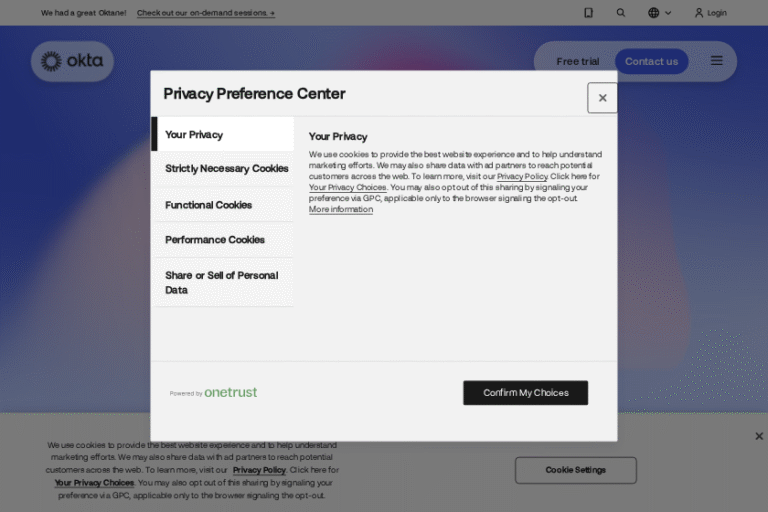Click the OneTrust logo
The height and width of the screenshot is (512, 768).
(230, 393)
